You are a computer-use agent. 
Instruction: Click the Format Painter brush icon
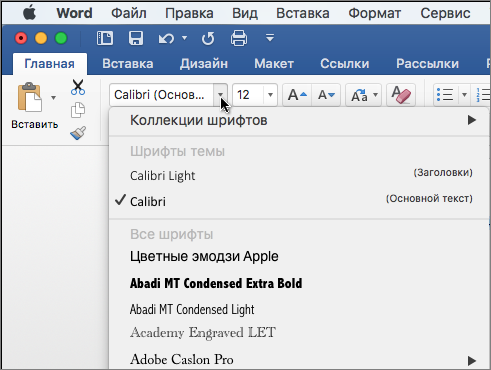78,133
